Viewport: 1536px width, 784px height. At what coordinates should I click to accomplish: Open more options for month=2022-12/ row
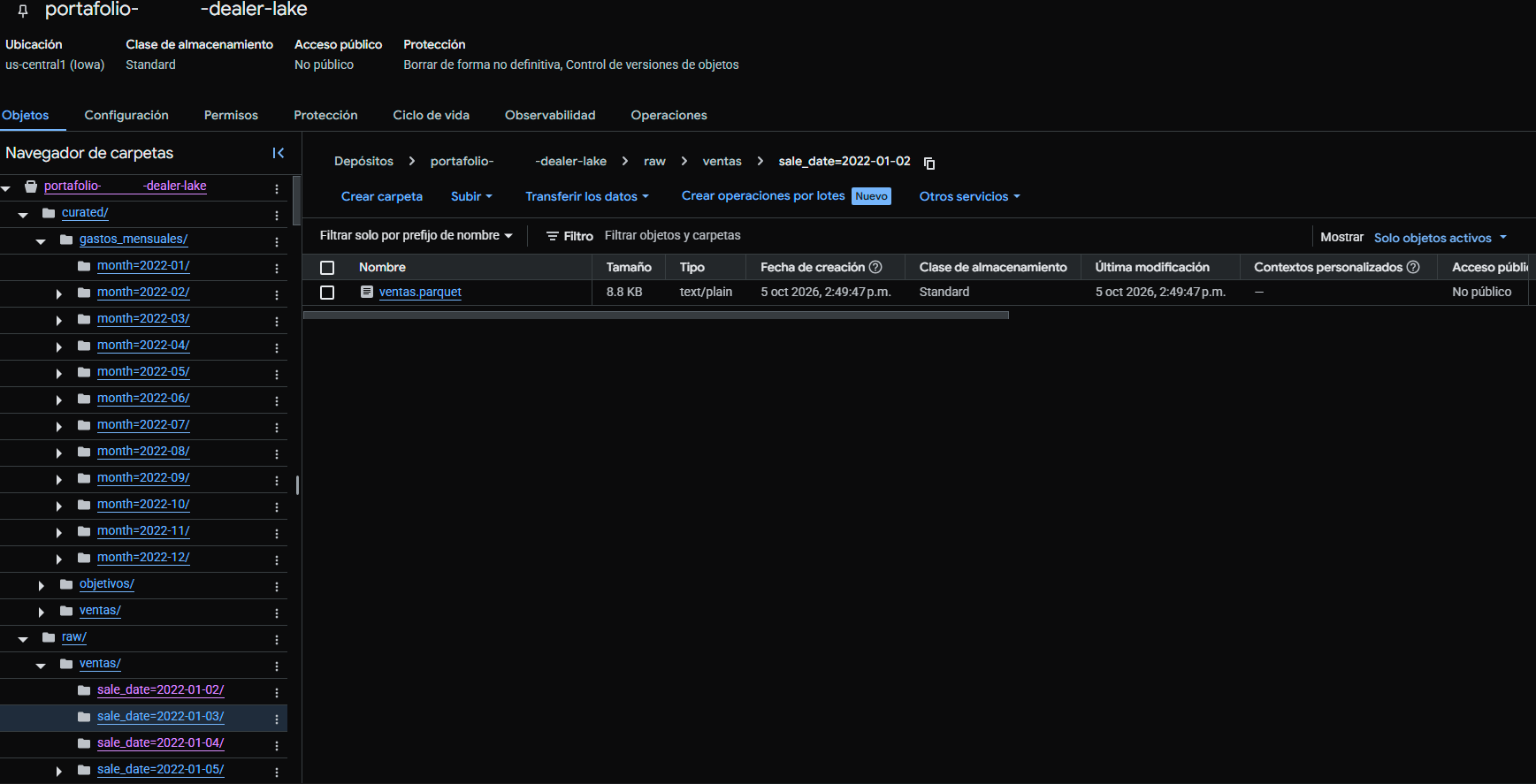[x=277, y=559]
